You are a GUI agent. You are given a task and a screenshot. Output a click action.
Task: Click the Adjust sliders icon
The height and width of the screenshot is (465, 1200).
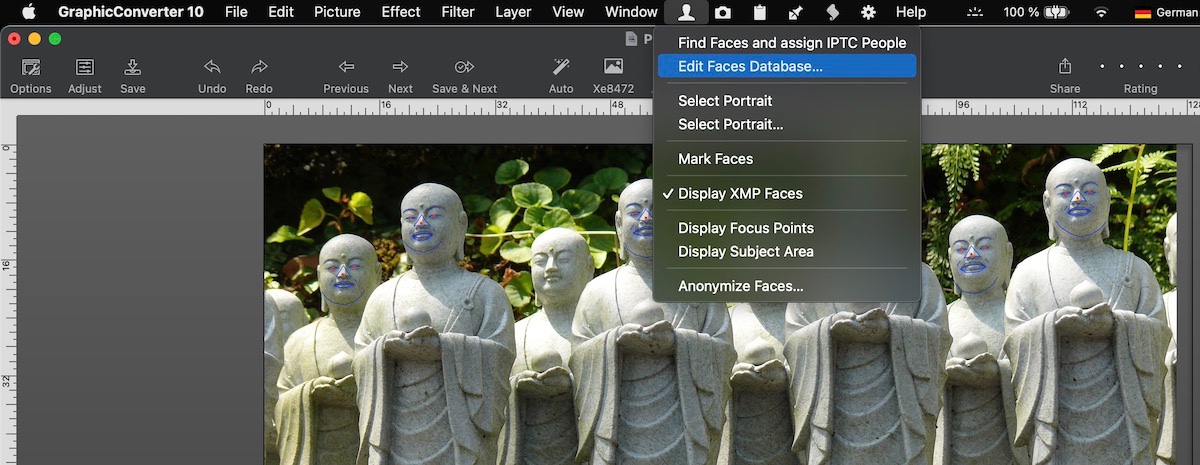coord(85,68)
